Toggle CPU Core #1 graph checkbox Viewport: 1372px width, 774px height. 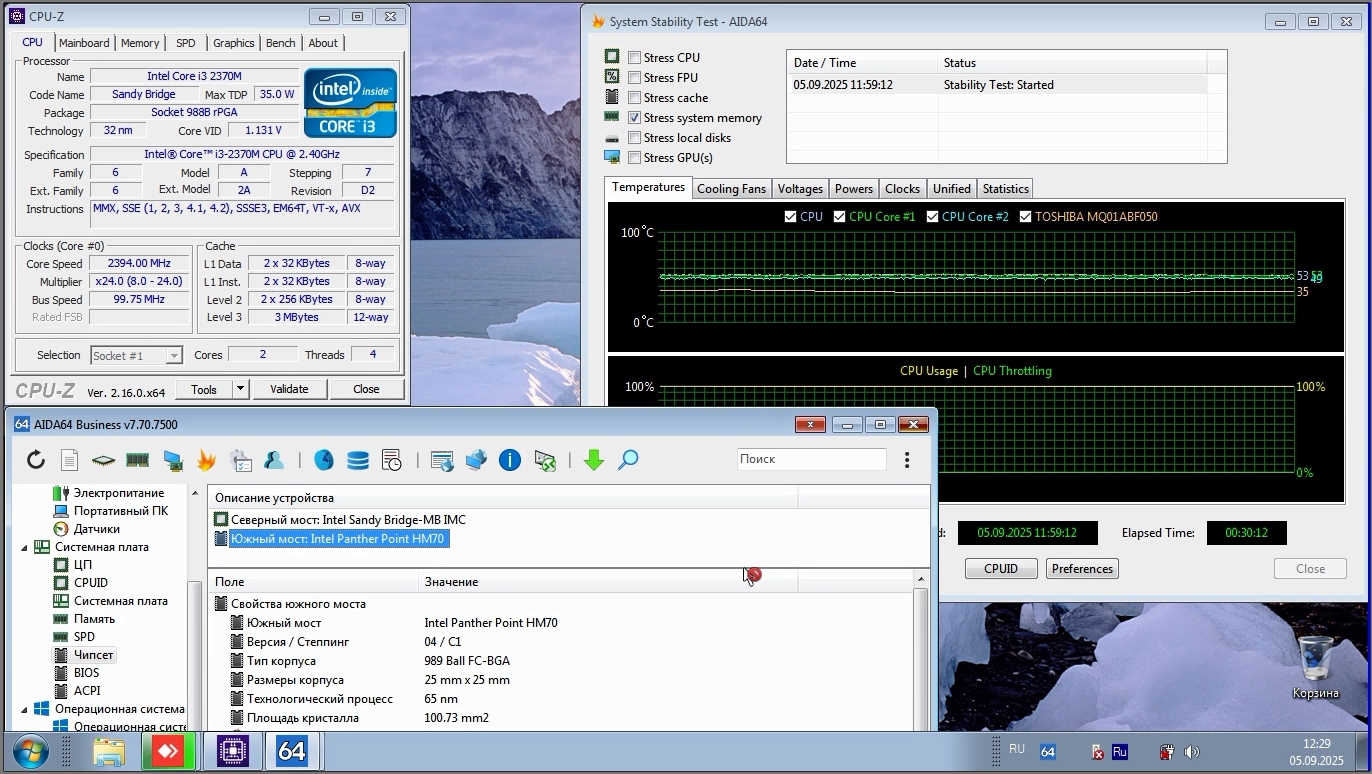[x=840, y=217]
